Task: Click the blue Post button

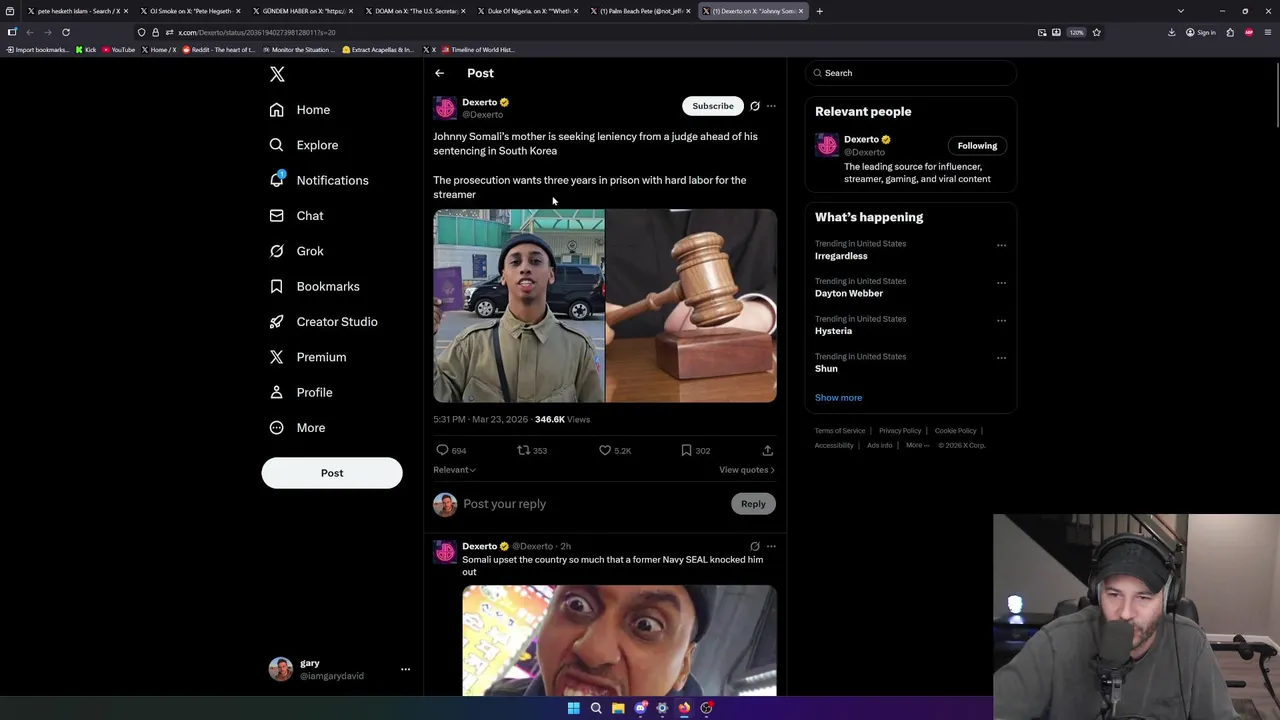Action: (x=332, y=473)
